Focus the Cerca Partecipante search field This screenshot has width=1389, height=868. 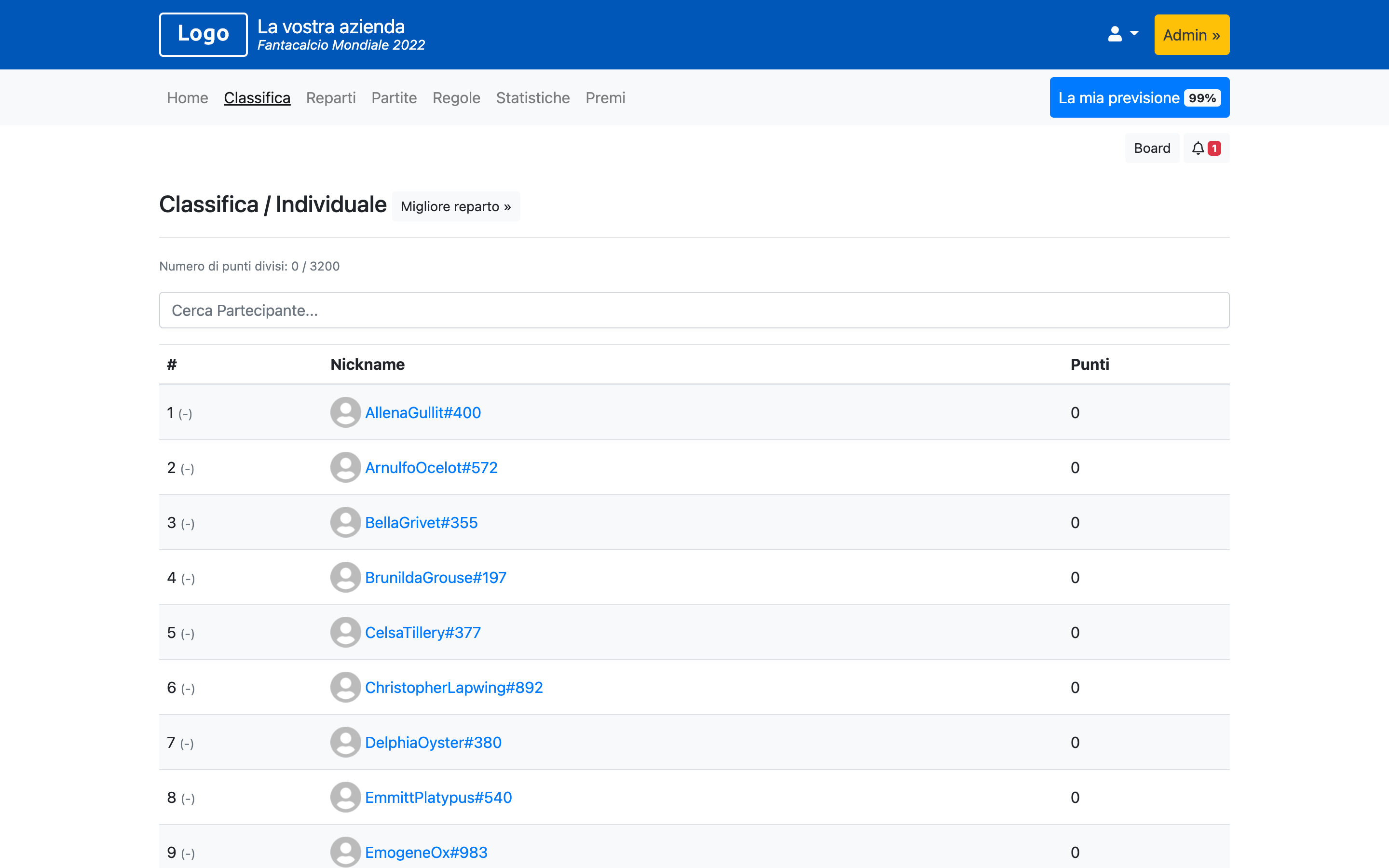(694, 310)
